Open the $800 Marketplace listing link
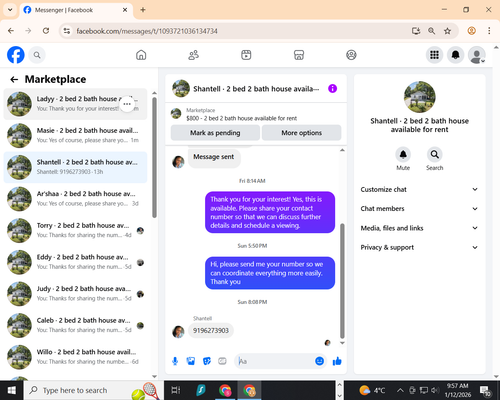 tap(241, 118)
